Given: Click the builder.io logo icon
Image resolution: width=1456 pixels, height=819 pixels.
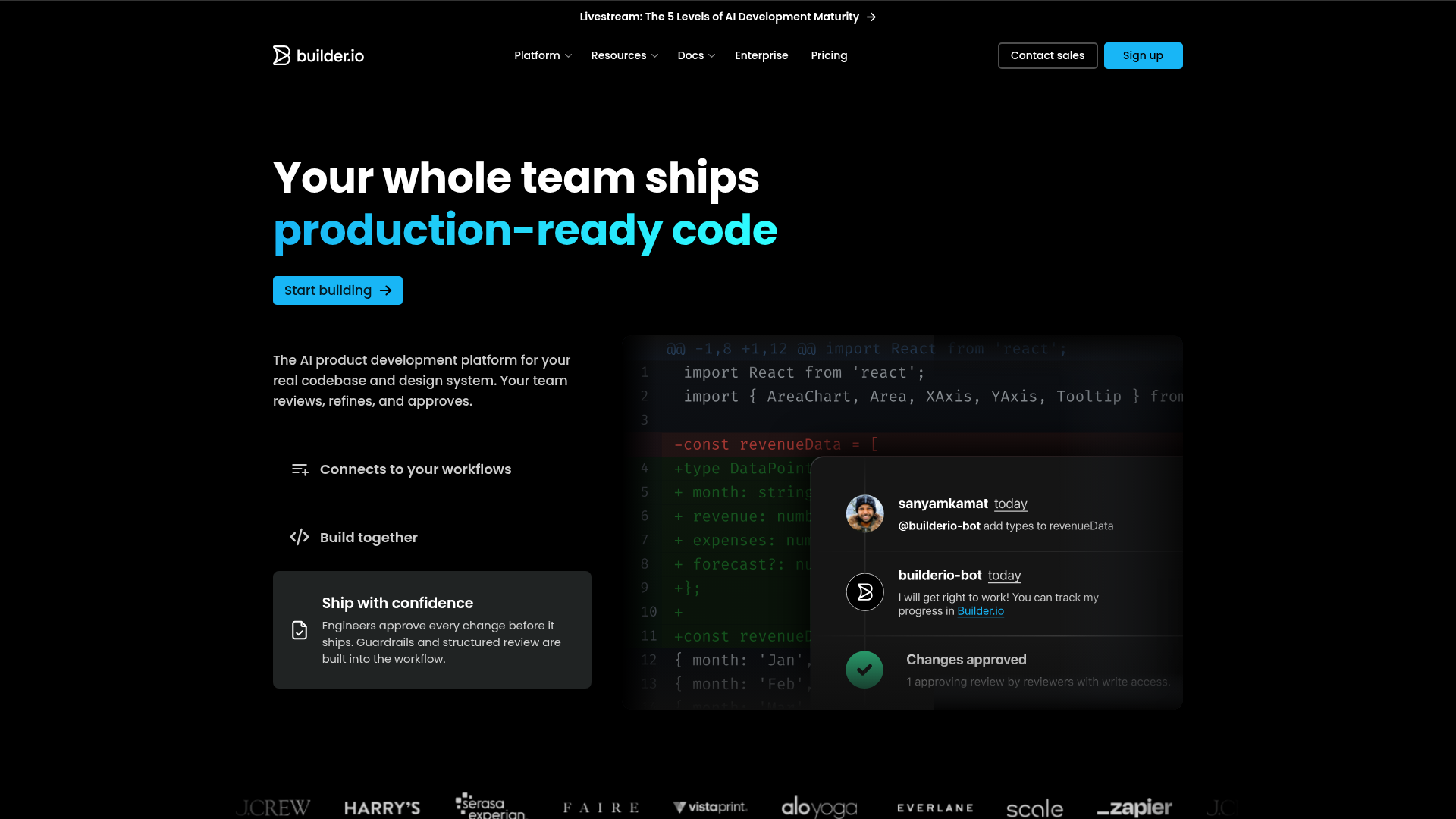Looking at the screenshot, I should 281,55.
